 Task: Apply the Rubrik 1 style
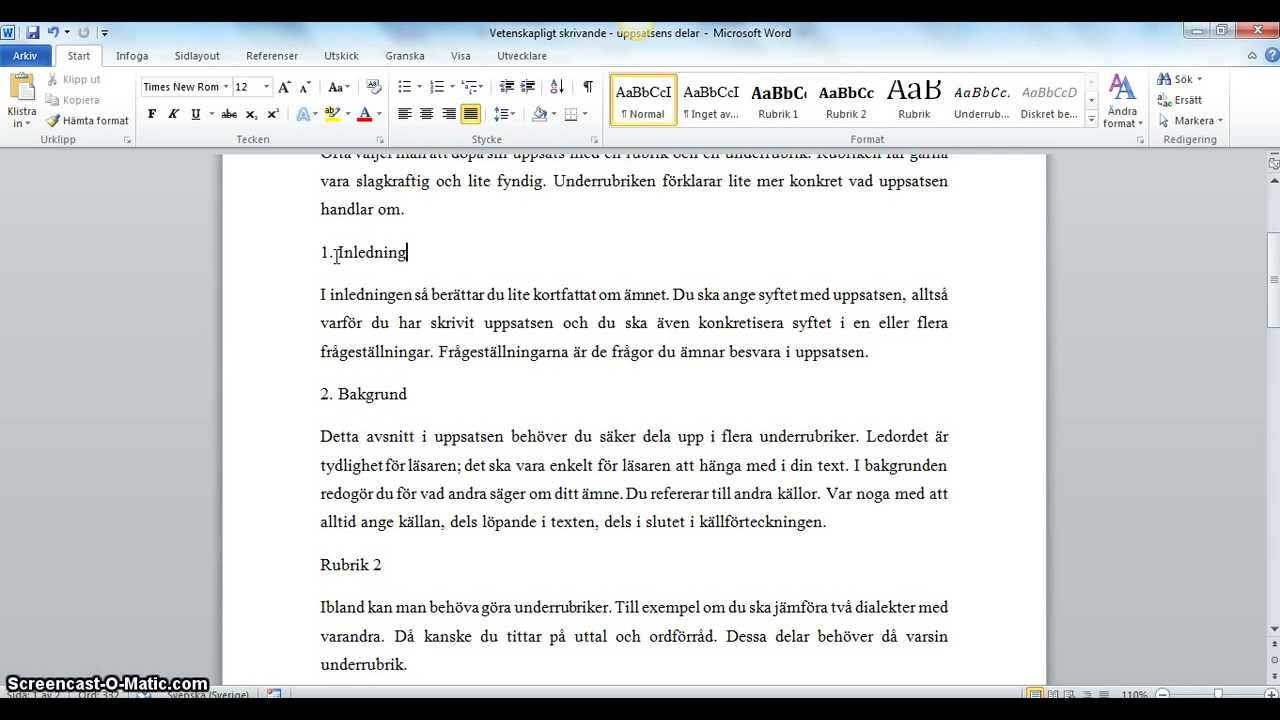coord(778,100)
